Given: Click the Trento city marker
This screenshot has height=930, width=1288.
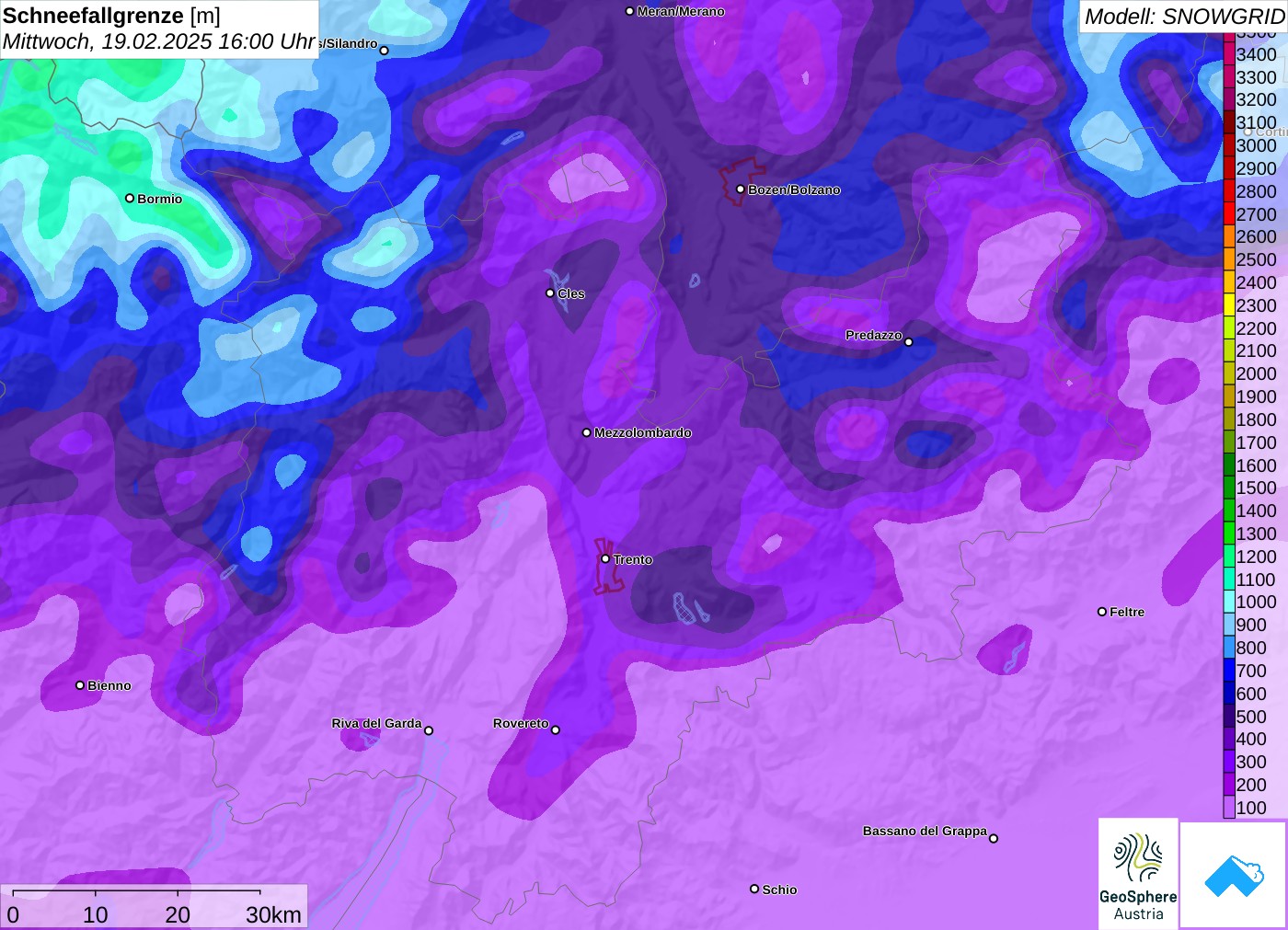Looking at the screenshot, I should click(605, 558).
